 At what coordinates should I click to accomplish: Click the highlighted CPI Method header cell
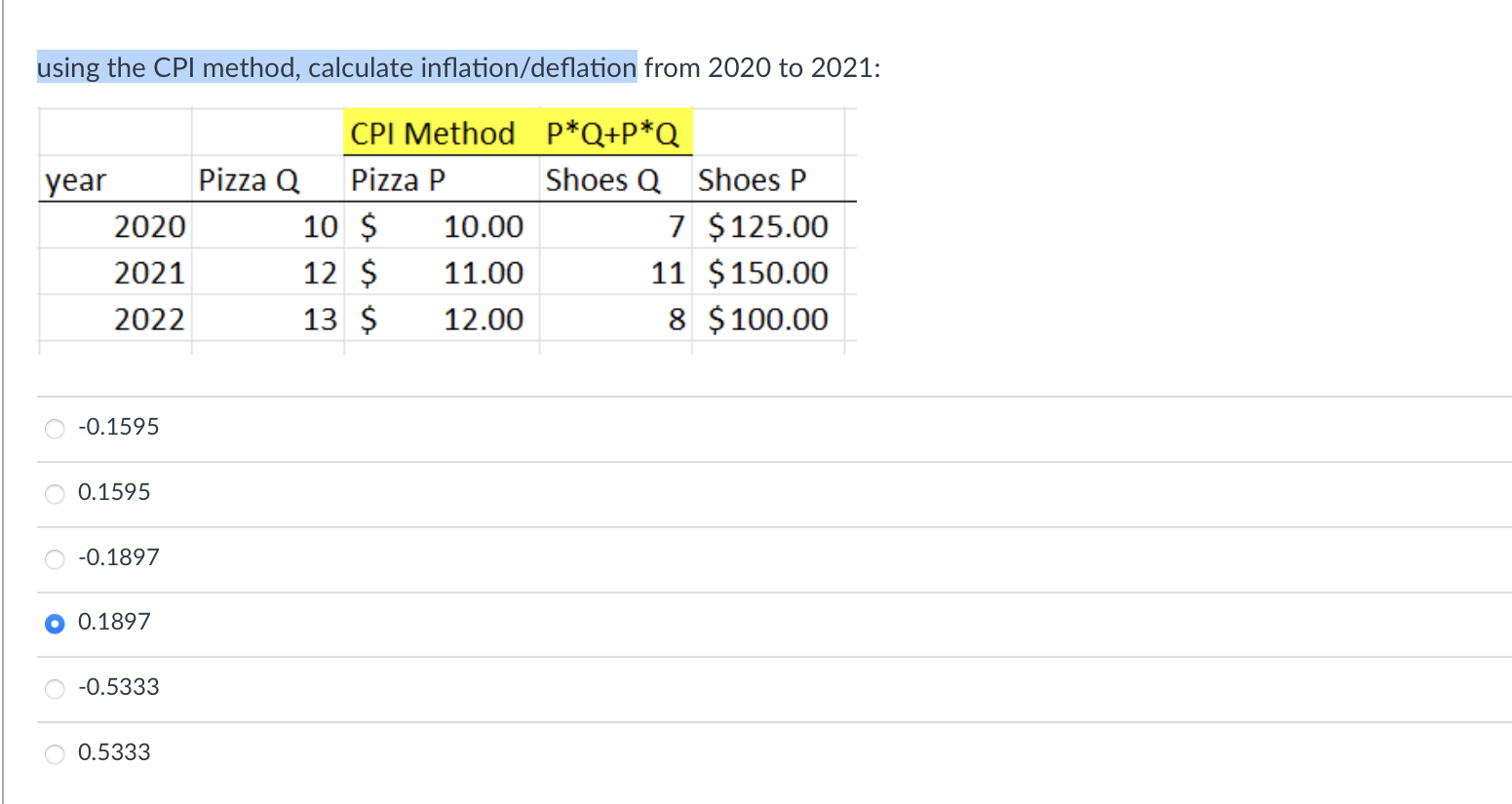click(433, 134)
